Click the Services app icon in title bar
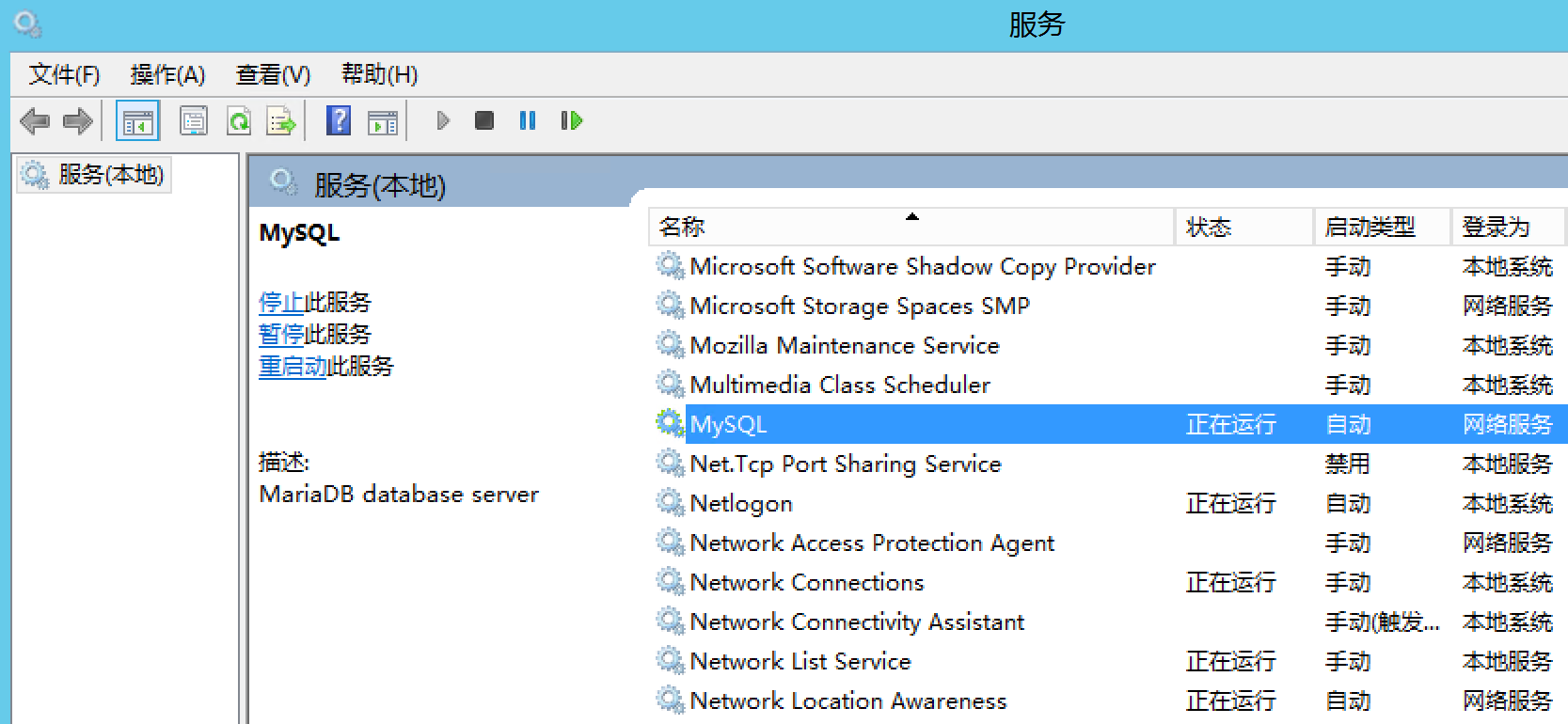 (27, 24)
